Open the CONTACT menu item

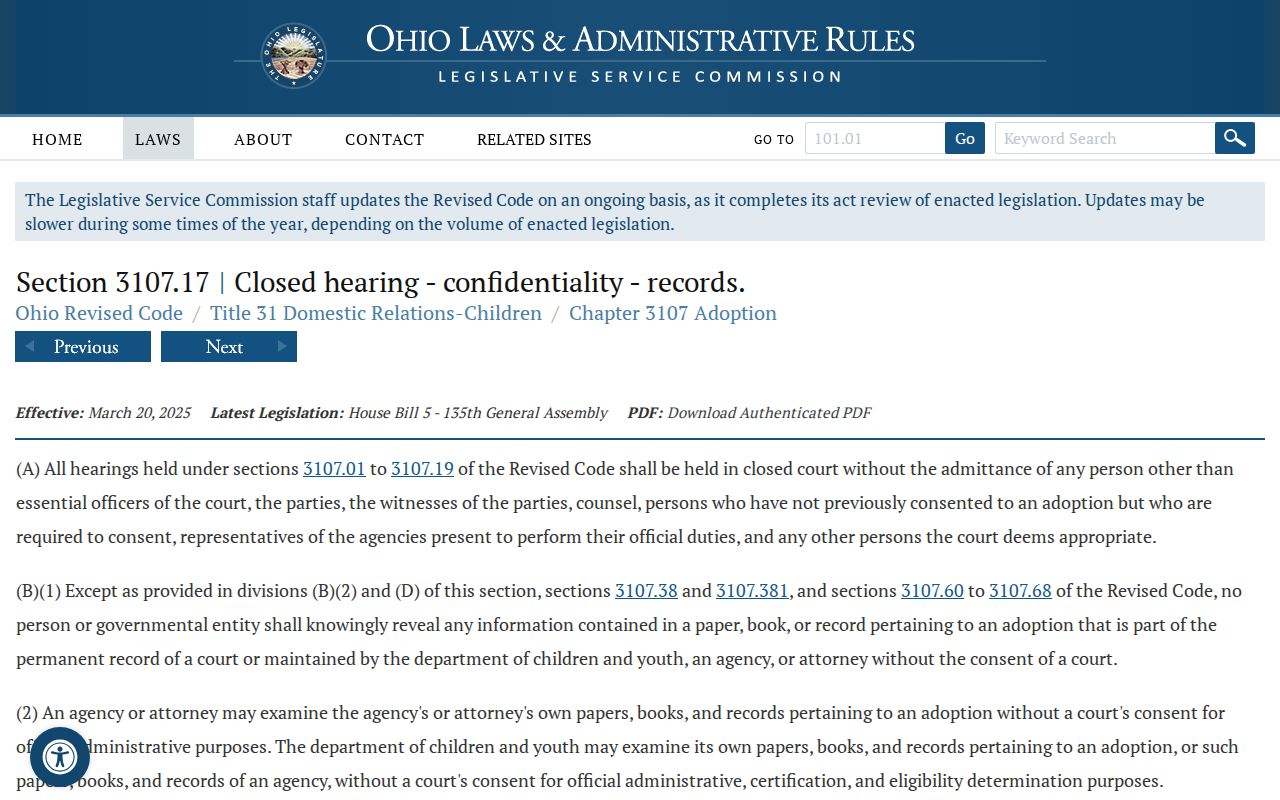385,139
